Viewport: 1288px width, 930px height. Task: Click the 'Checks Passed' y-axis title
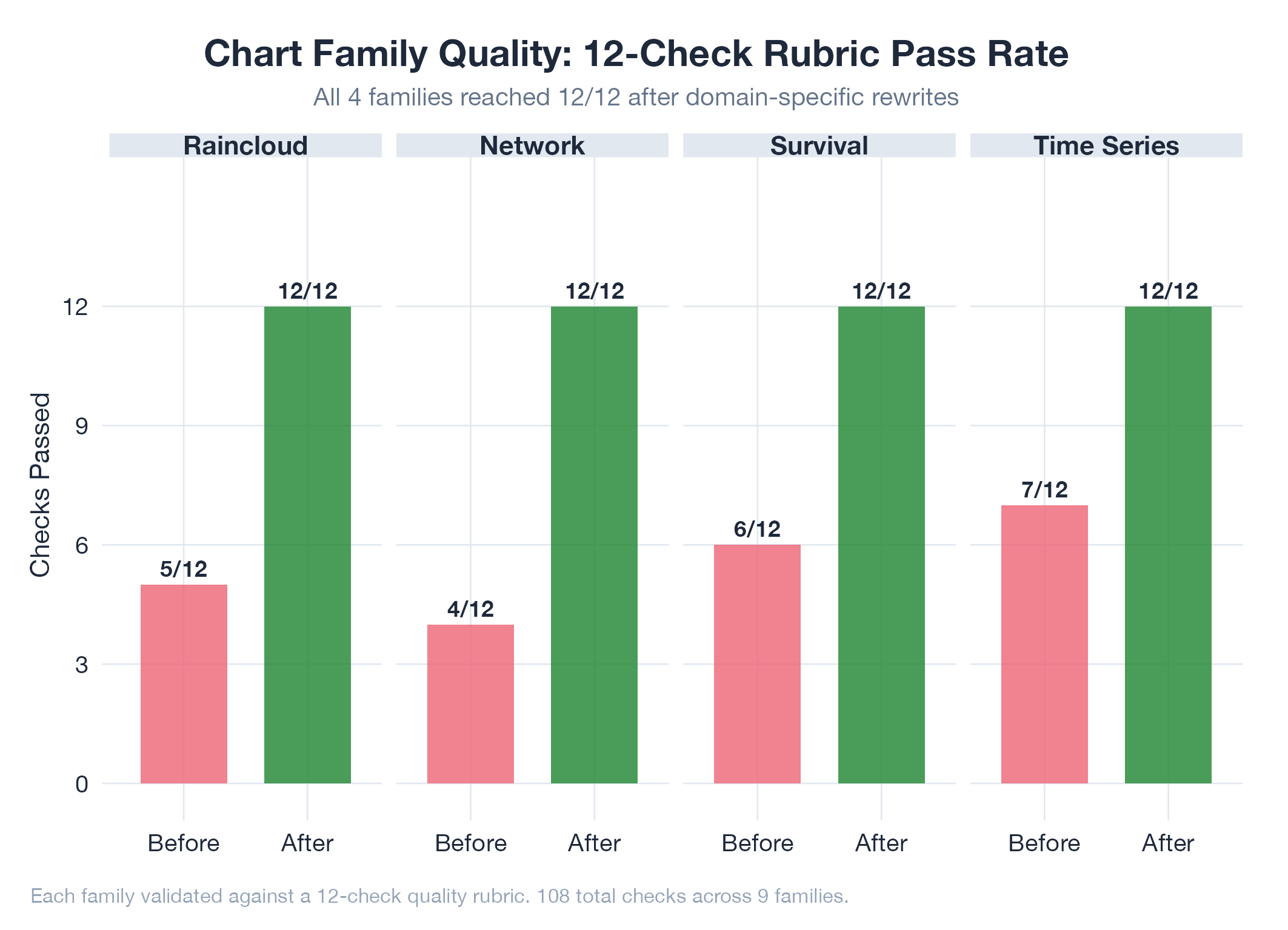pos(40,485)
